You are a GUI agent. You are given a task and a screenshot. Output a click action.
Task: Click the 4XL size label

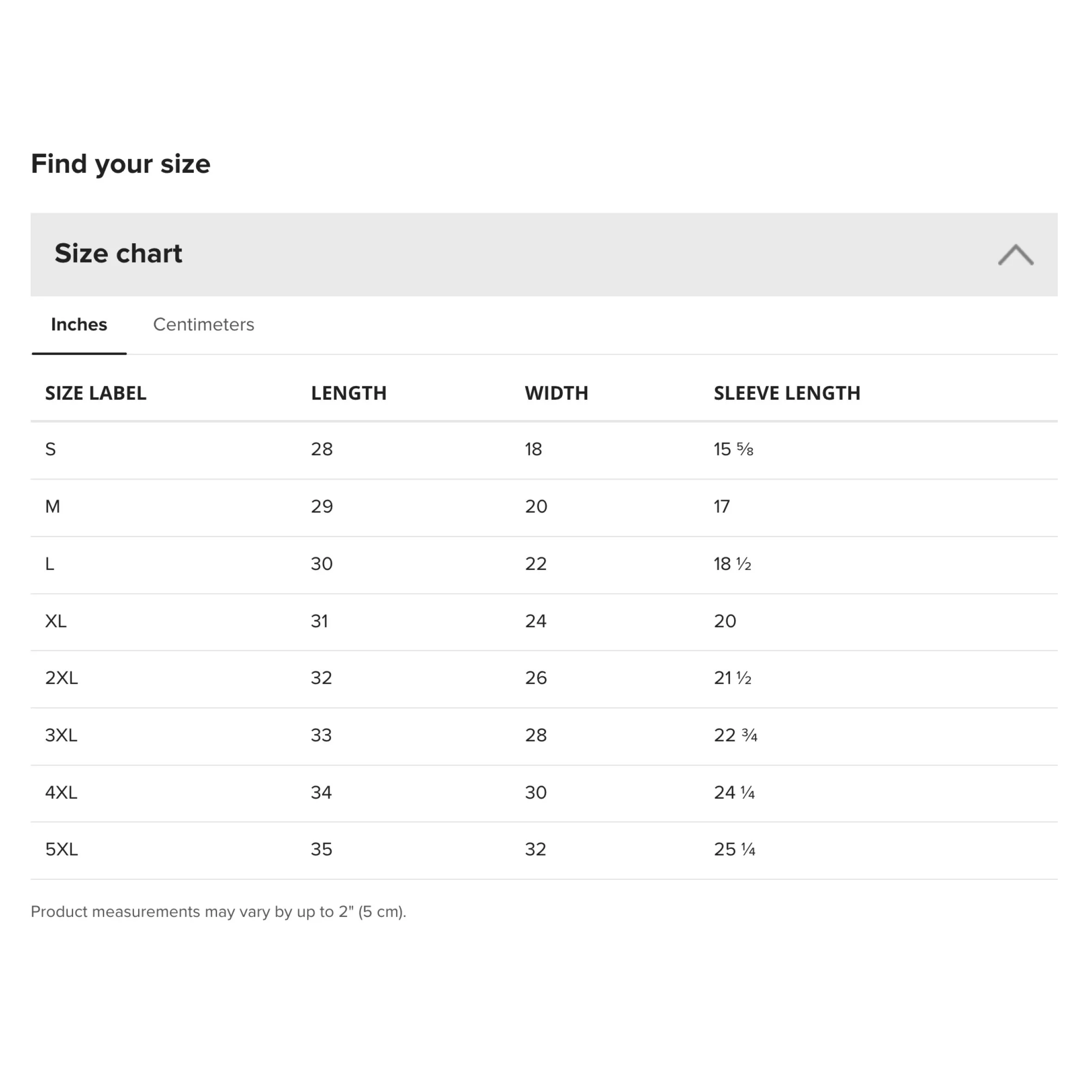[61, 792]
